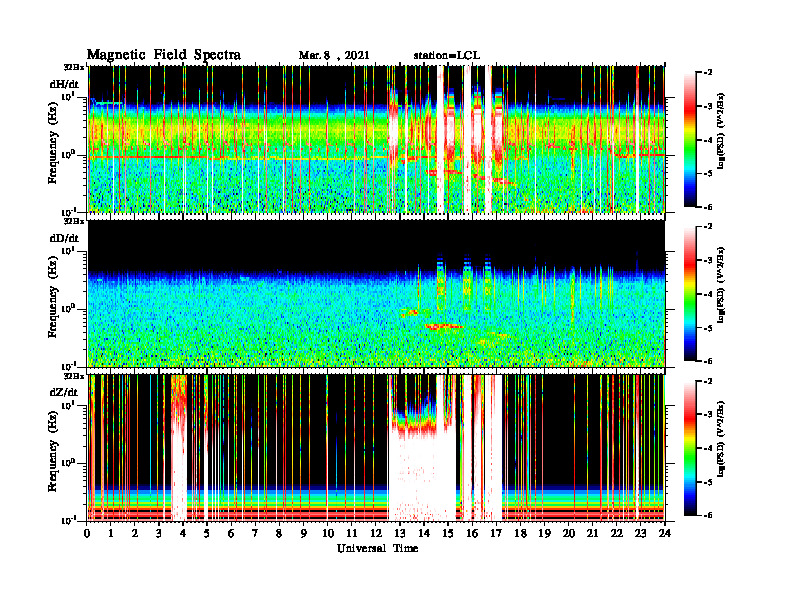This screenshot has width=792, height=612.
Task: Click the "-5" tick on dZ/dt color bar
Action: point(707,482)
